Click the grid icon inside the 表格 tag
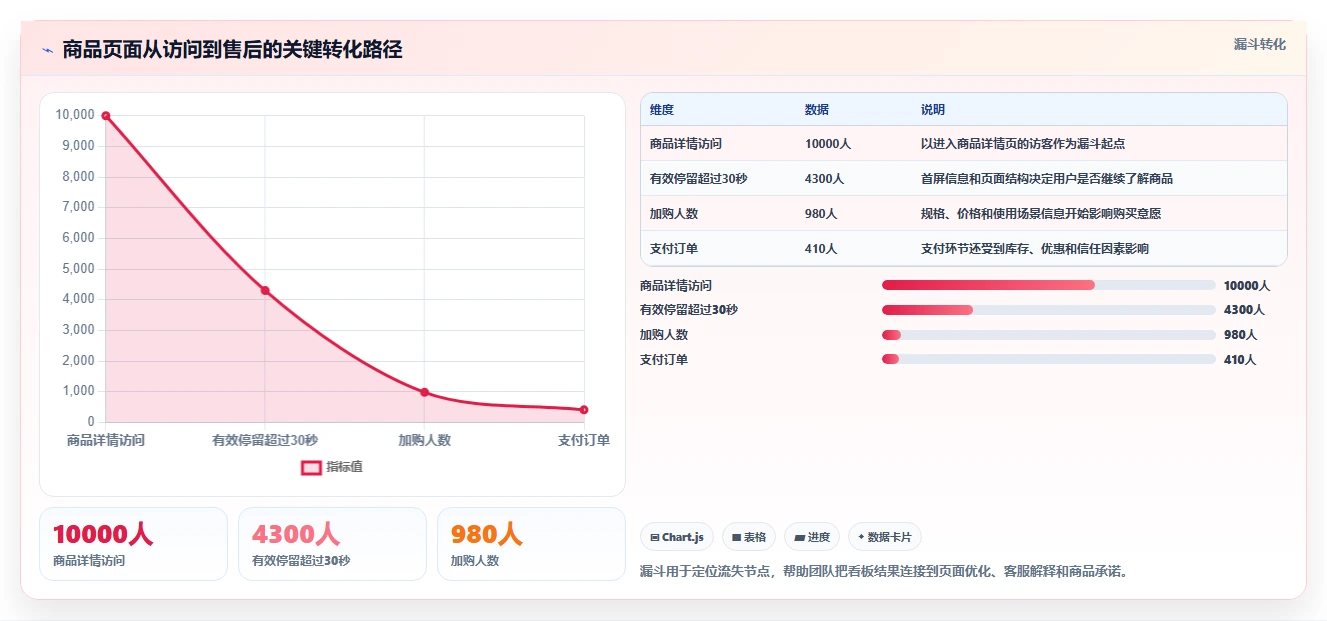 click(x=736, y=538)
